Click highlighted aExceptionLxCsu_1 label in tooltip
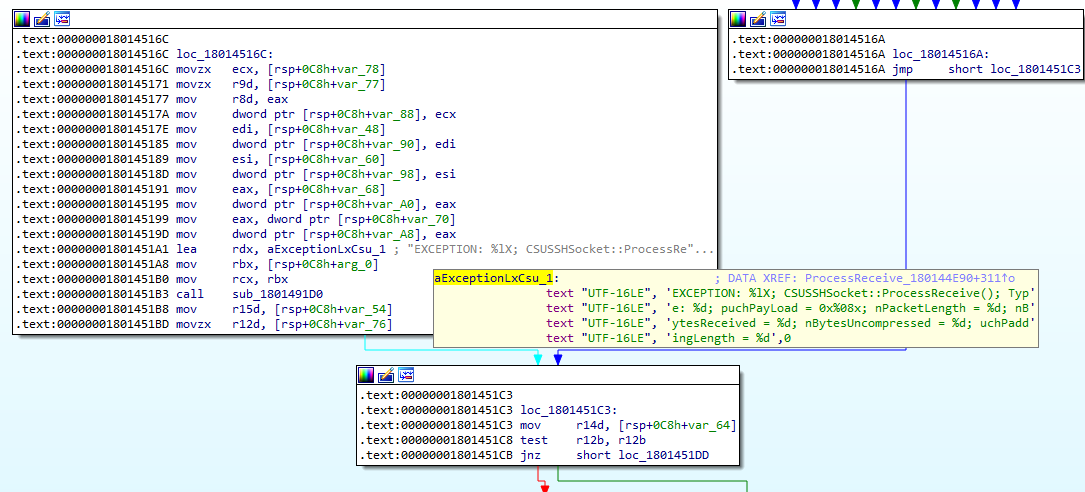Screen dimensions: 1085x492 494,278
